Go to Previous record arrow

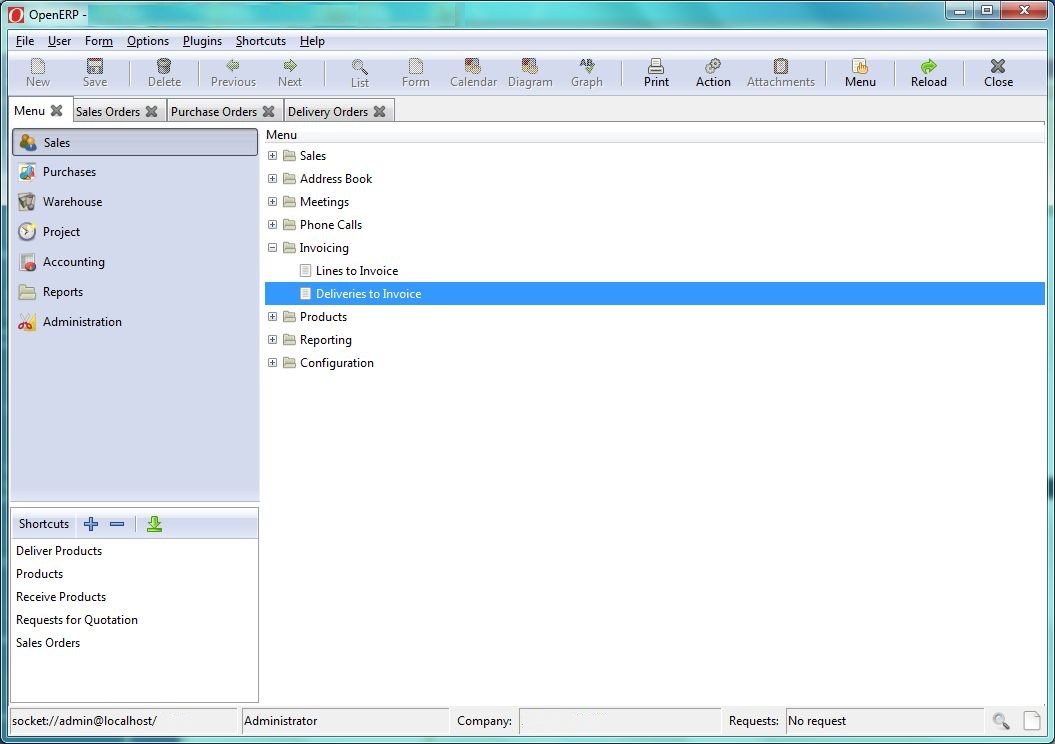(233, 65)
